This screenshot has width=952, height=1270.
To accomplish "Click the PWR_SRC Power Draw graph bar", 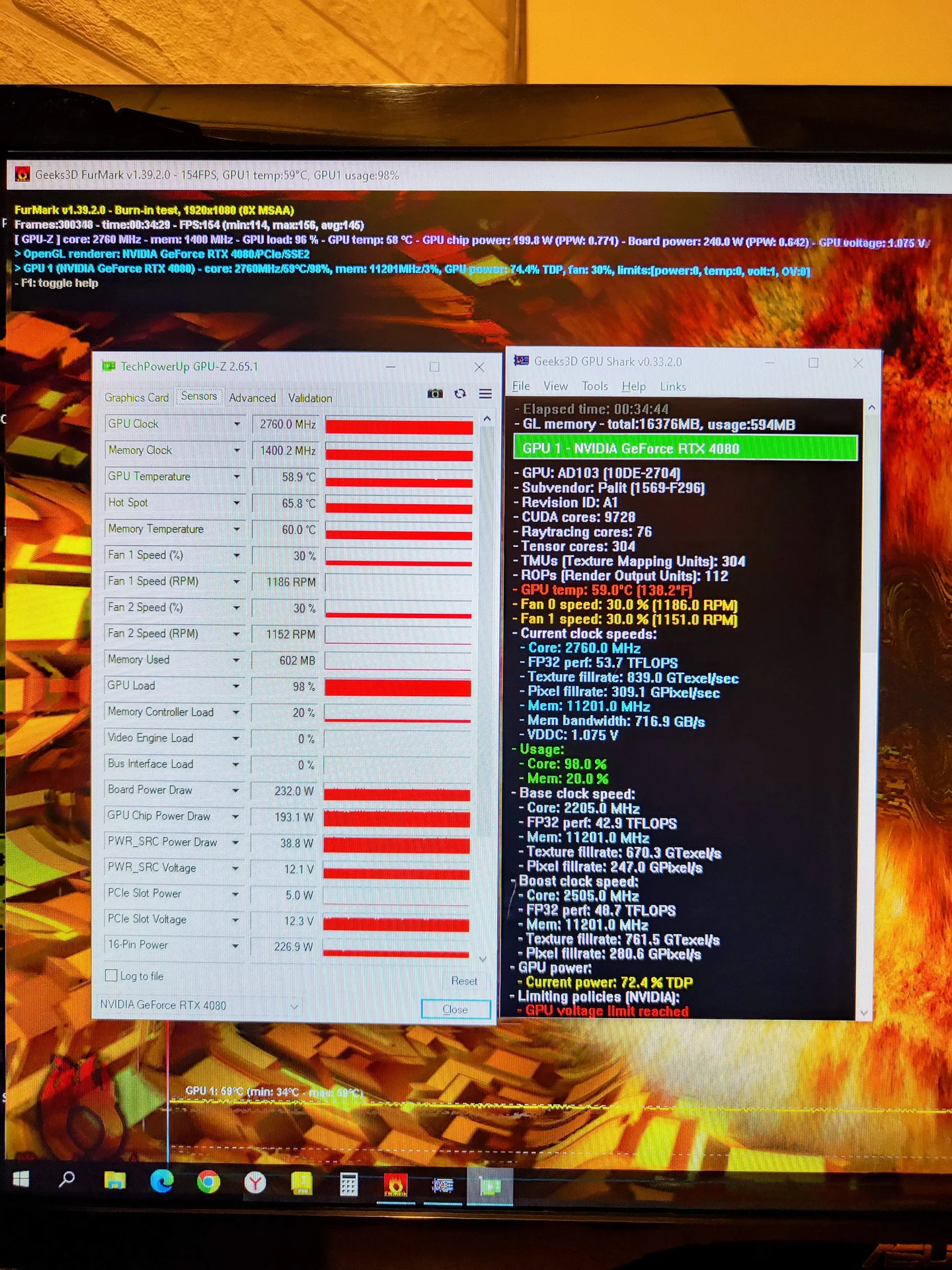I will (397, 844).
